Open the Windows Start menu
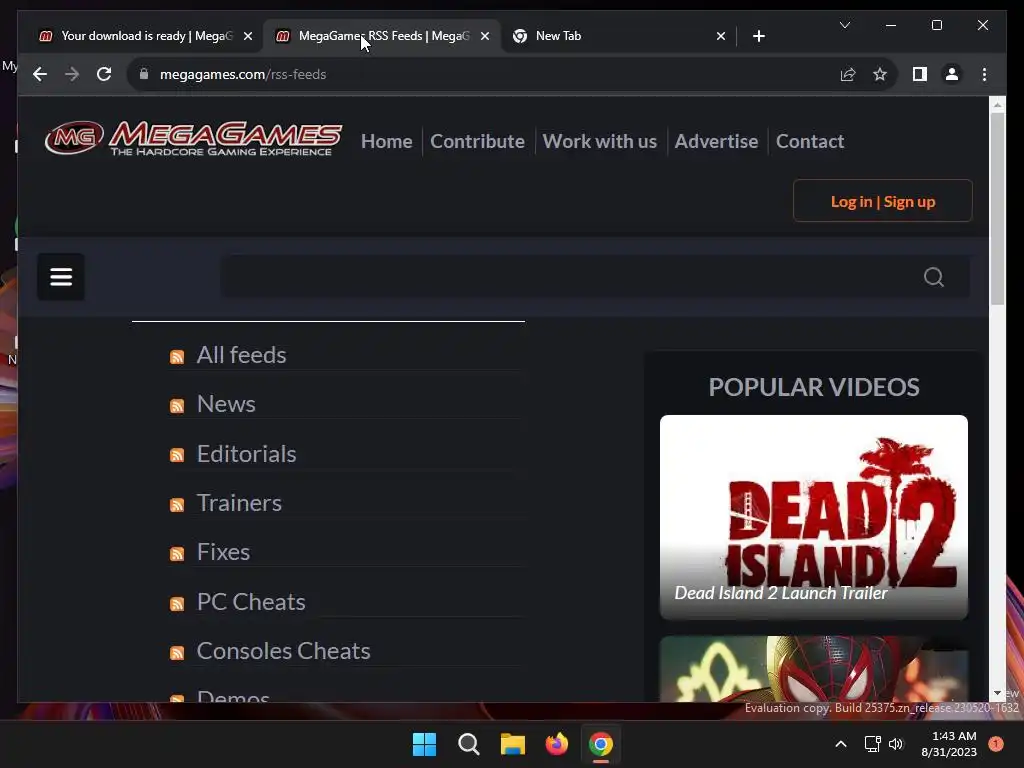Viewport: 1024px width, 768px height. pos(424,744)
